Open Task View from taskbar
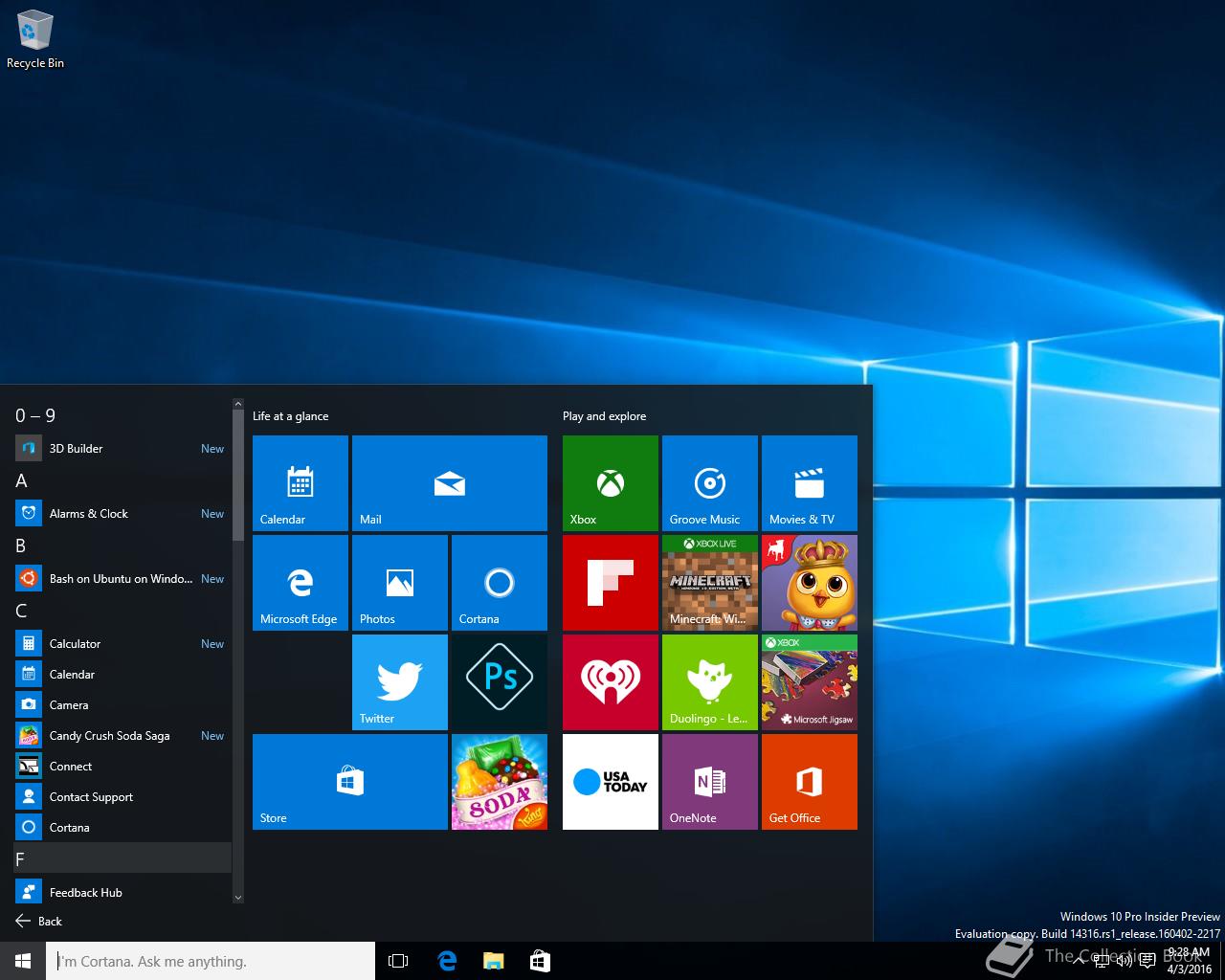This screenshot has height=980, width=1225. click(398, 961)
